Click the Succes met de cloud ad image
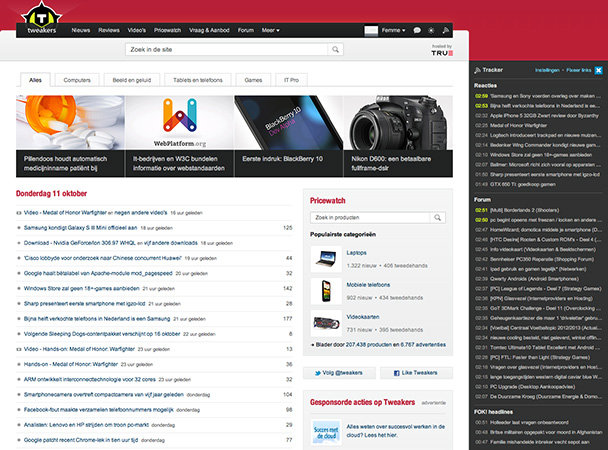This screenshot has width=608, height=450. pos(326,432)
